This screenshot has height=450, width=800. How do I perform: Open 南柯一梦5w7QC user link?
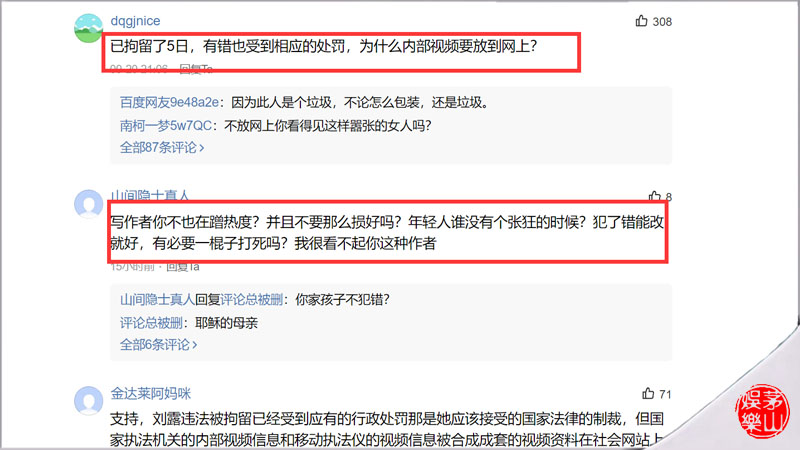(x=166, y=125)
